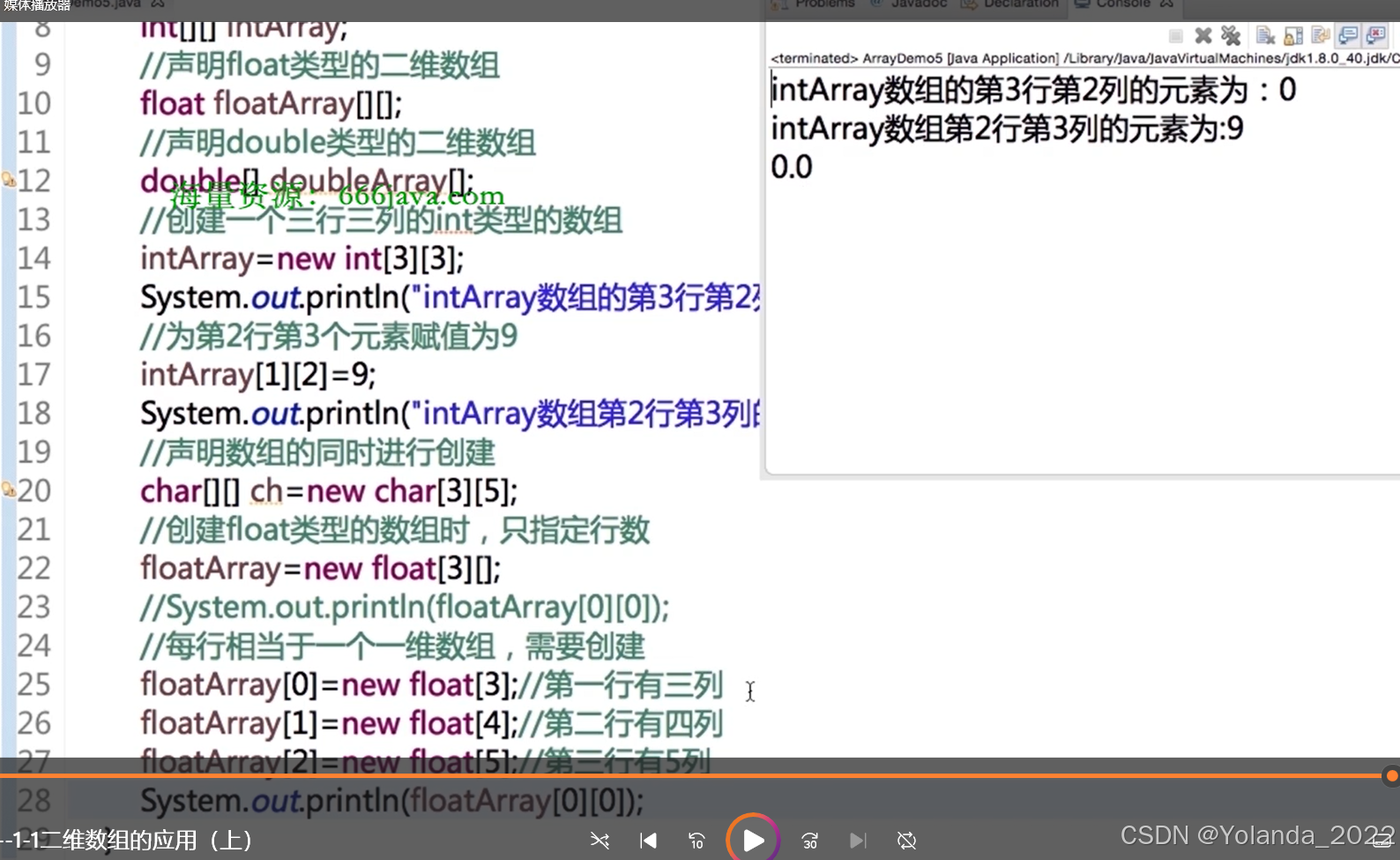The width and height of the screenshot is (1400, 860).
Task: Click the '媒体播放器' title label
Action: pyautogui.click(x=37, y=5)
